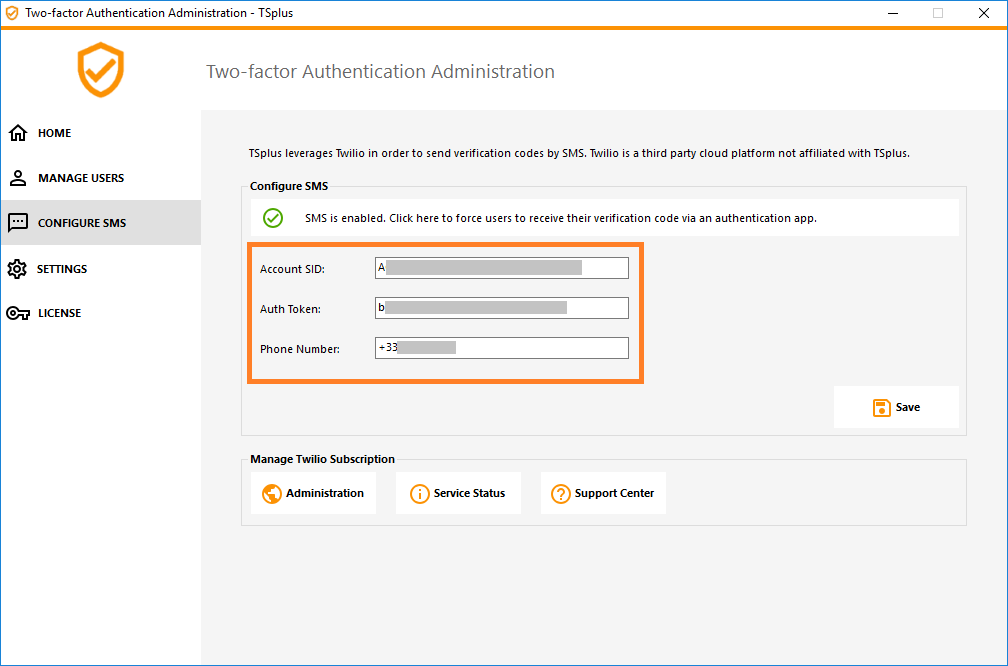Click the green SMS enabled checkmark icon

[x=272, y=217]
